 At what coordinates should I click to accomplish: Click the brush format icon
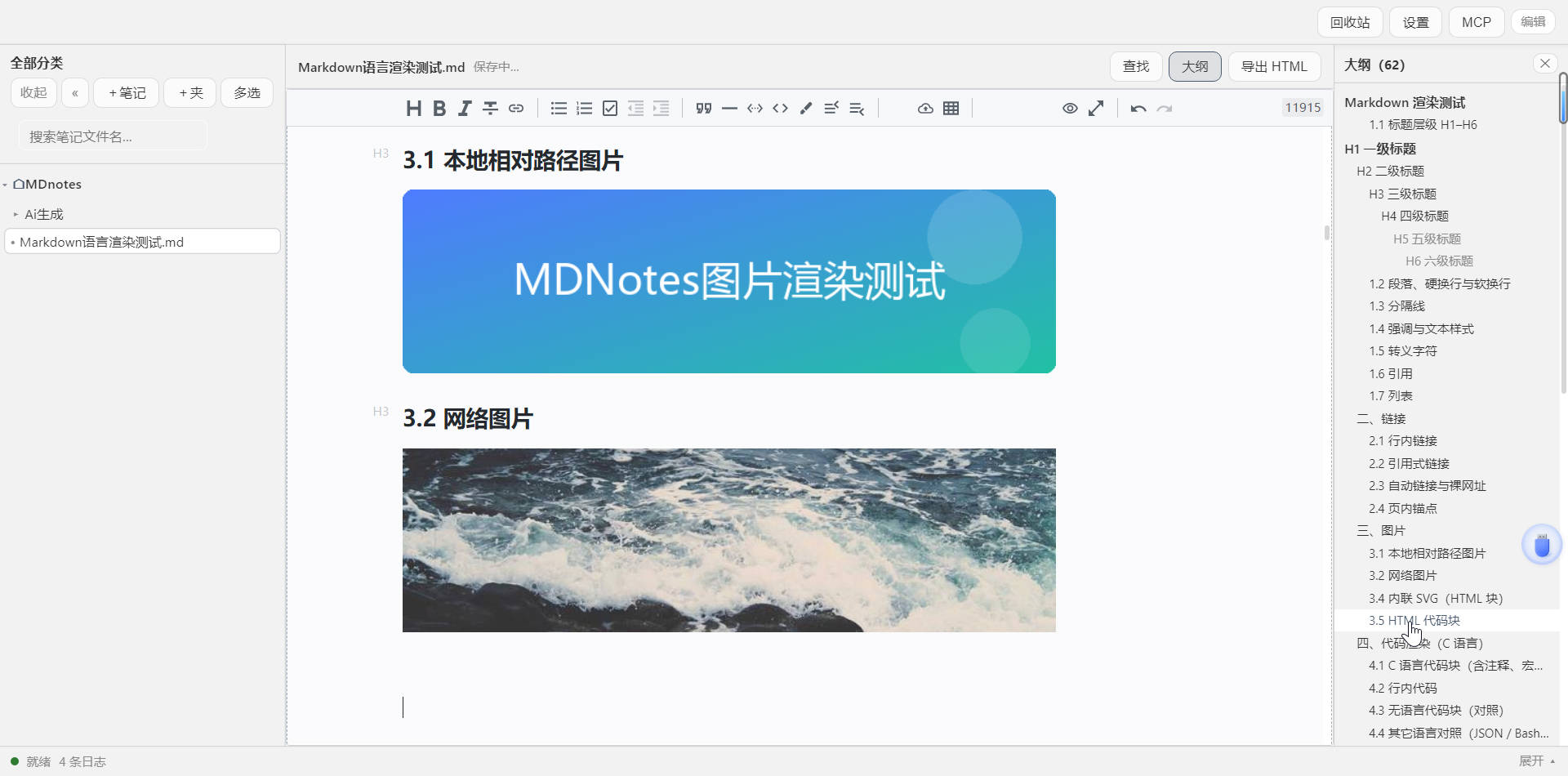click(x=806, y=108)
